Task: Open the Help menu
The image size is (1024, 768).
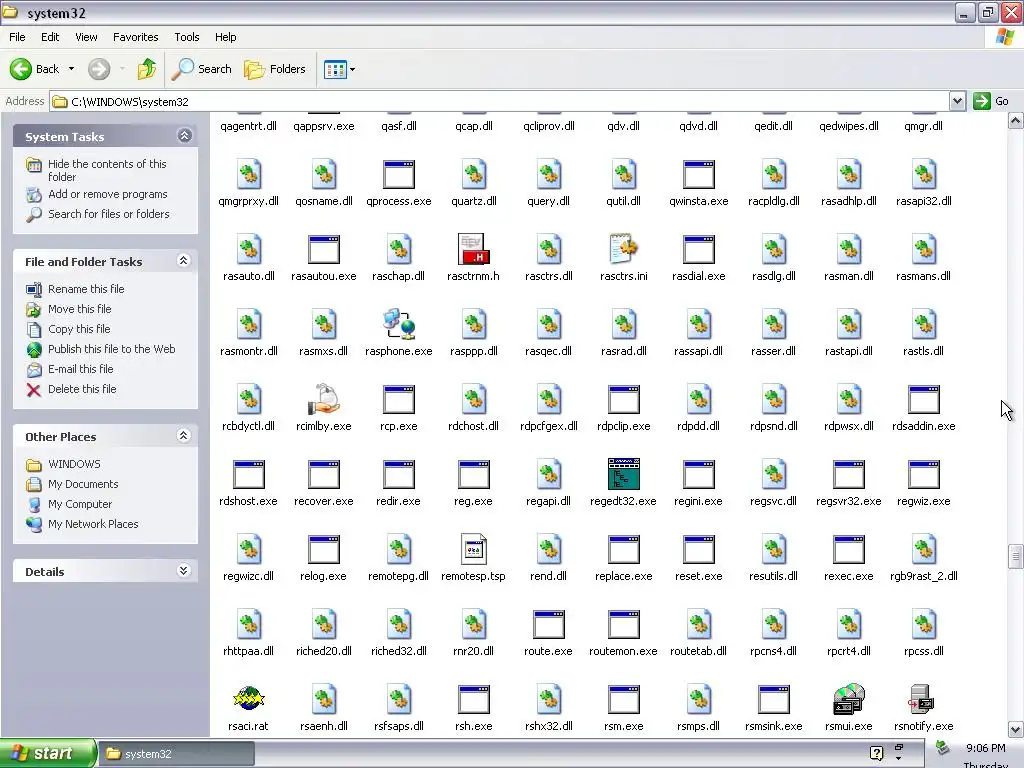Action: 226,37
